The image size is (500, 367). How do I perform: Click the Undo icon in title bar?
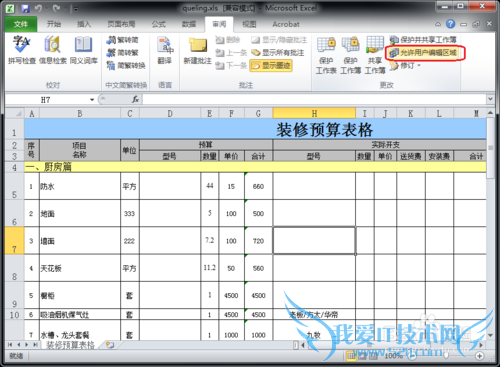coord(38,8)
